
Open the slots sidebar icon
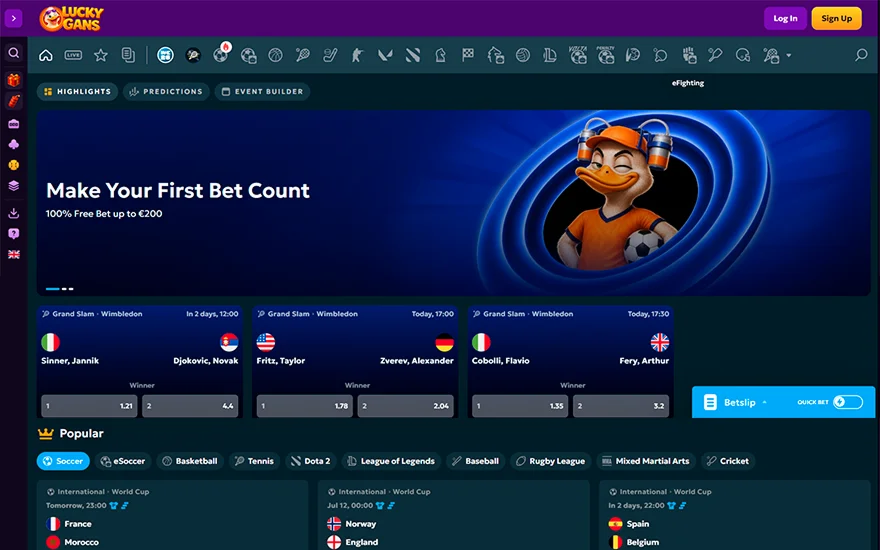tap(13, 123)
